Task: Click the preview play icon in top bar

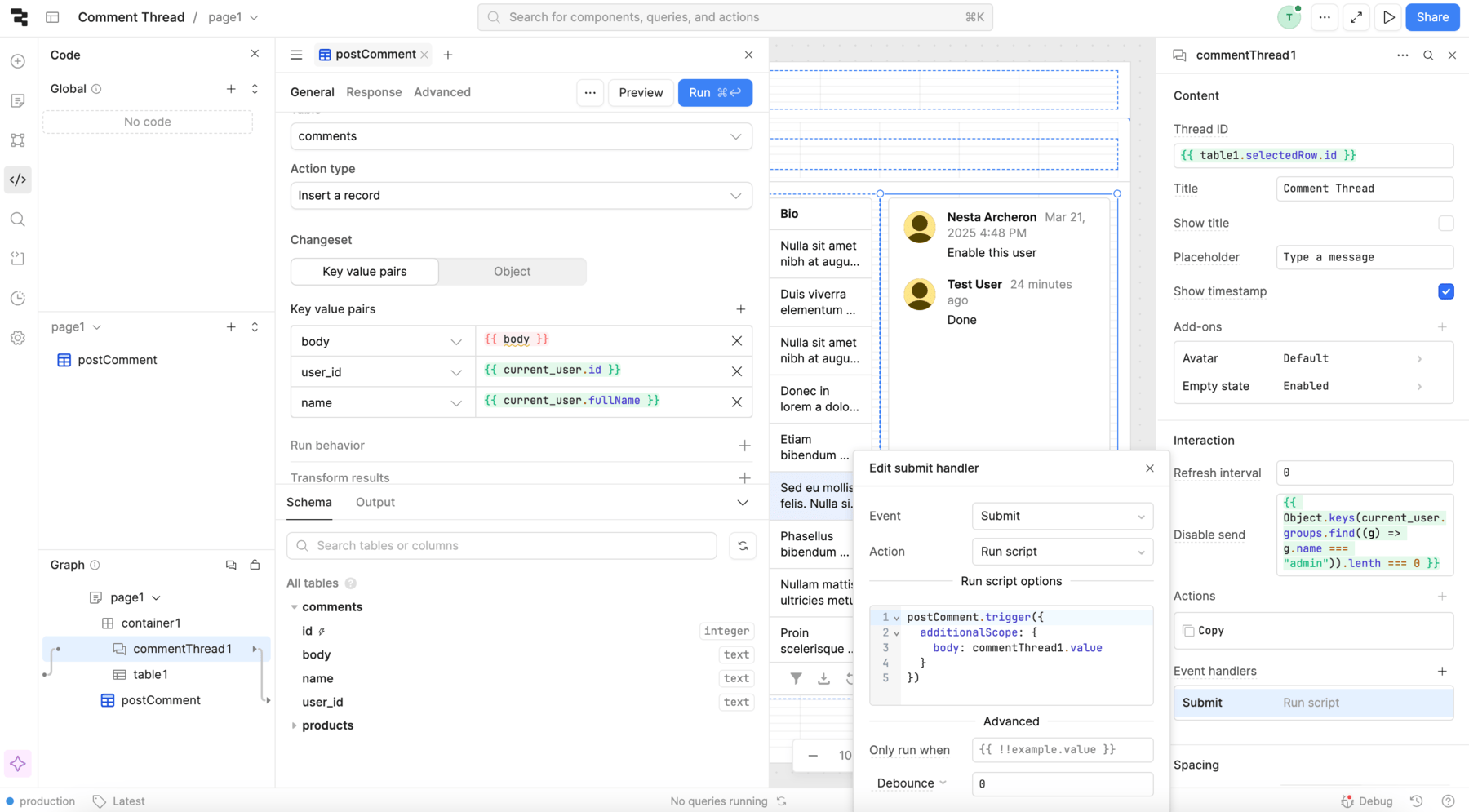Action: pos(1389,17)
